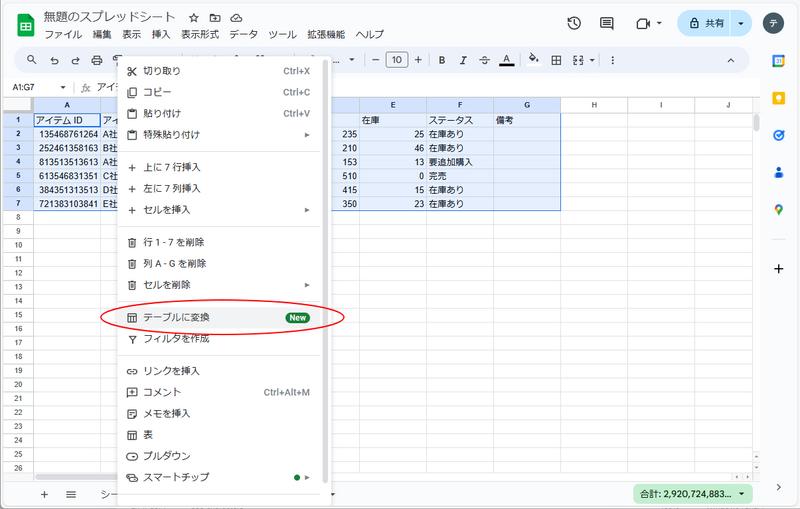Click the Google Sheets home logo

click(x=22, y=25)
